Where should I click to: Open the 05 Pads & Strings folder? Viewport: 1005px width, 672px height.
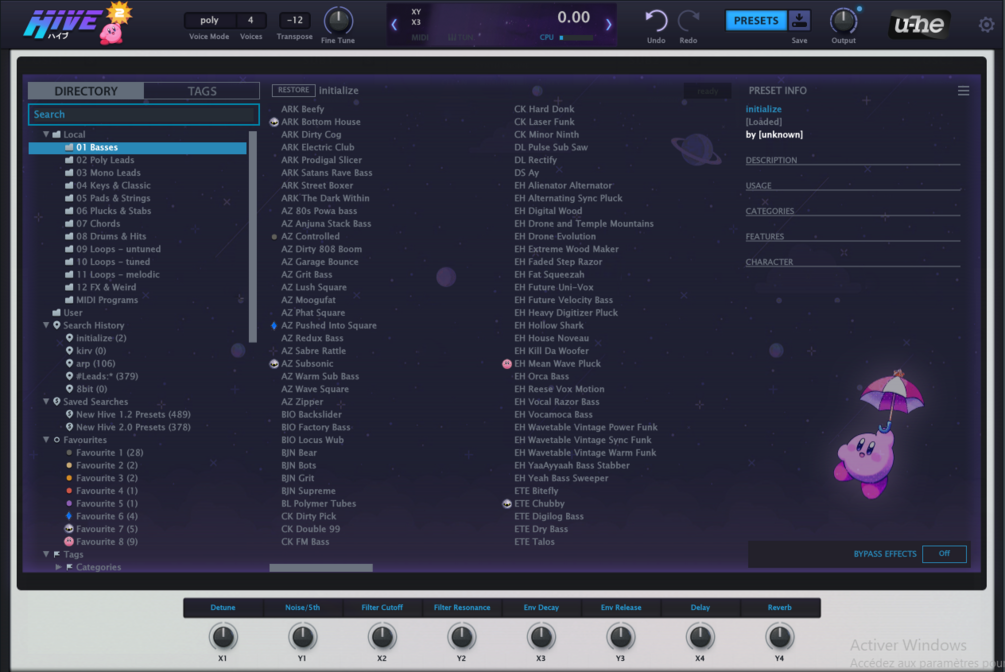pos(113,199)
